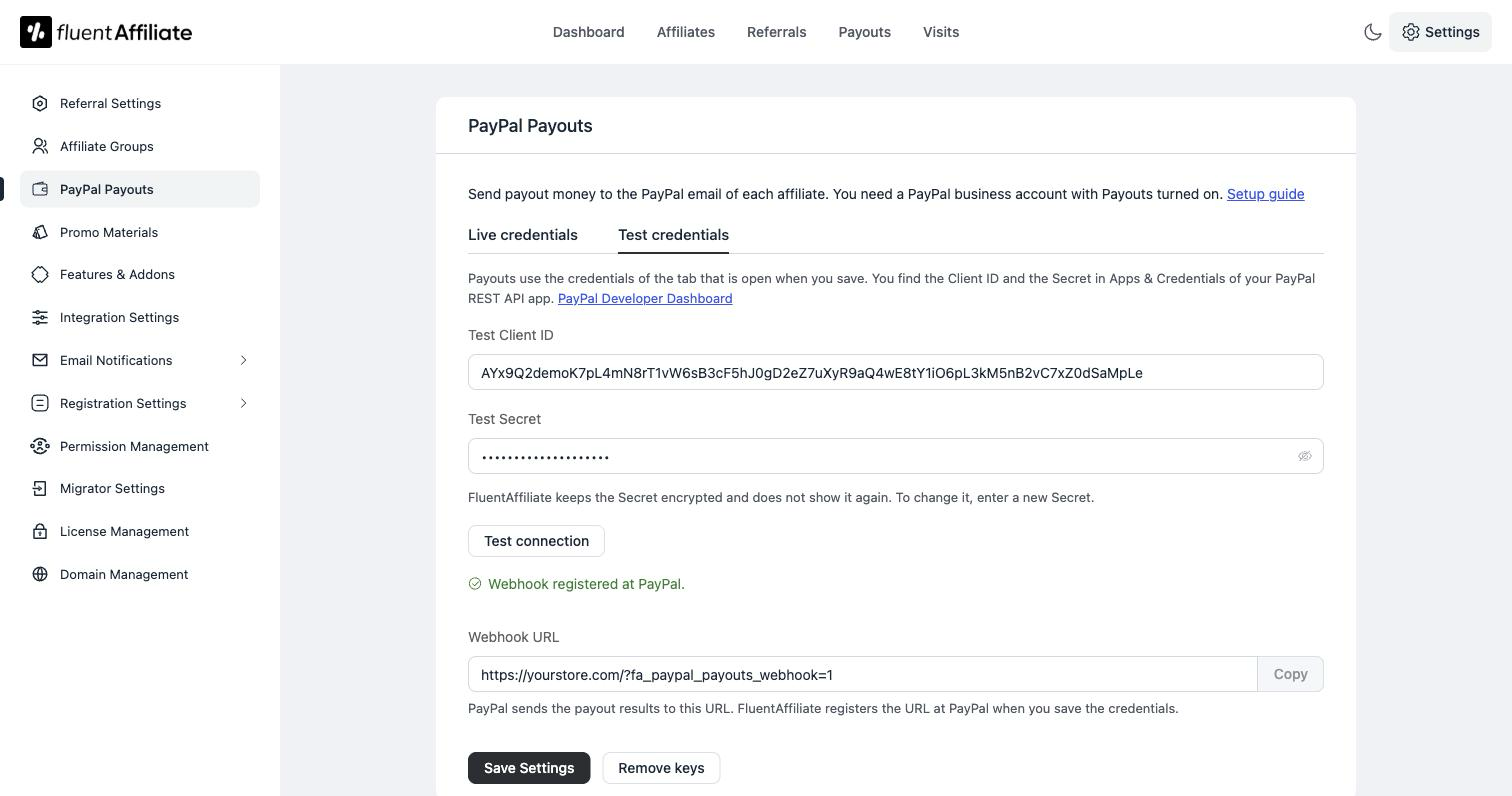The image size is (1512, 796).
Task: Select License Management in the sidebar
Action: pyautogui.click(x=140, y=531)
